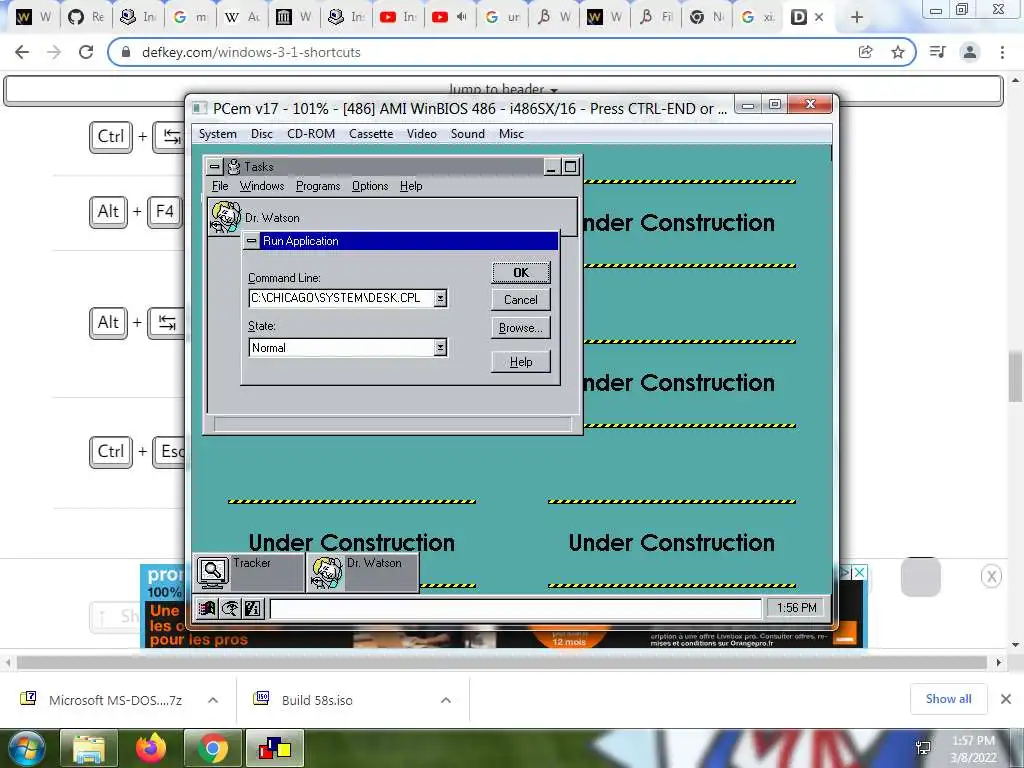Click the help question-mark icon in Chicago taskbar
The height and width of the screenshot is (768, 1024).
[x=253, y=609]
